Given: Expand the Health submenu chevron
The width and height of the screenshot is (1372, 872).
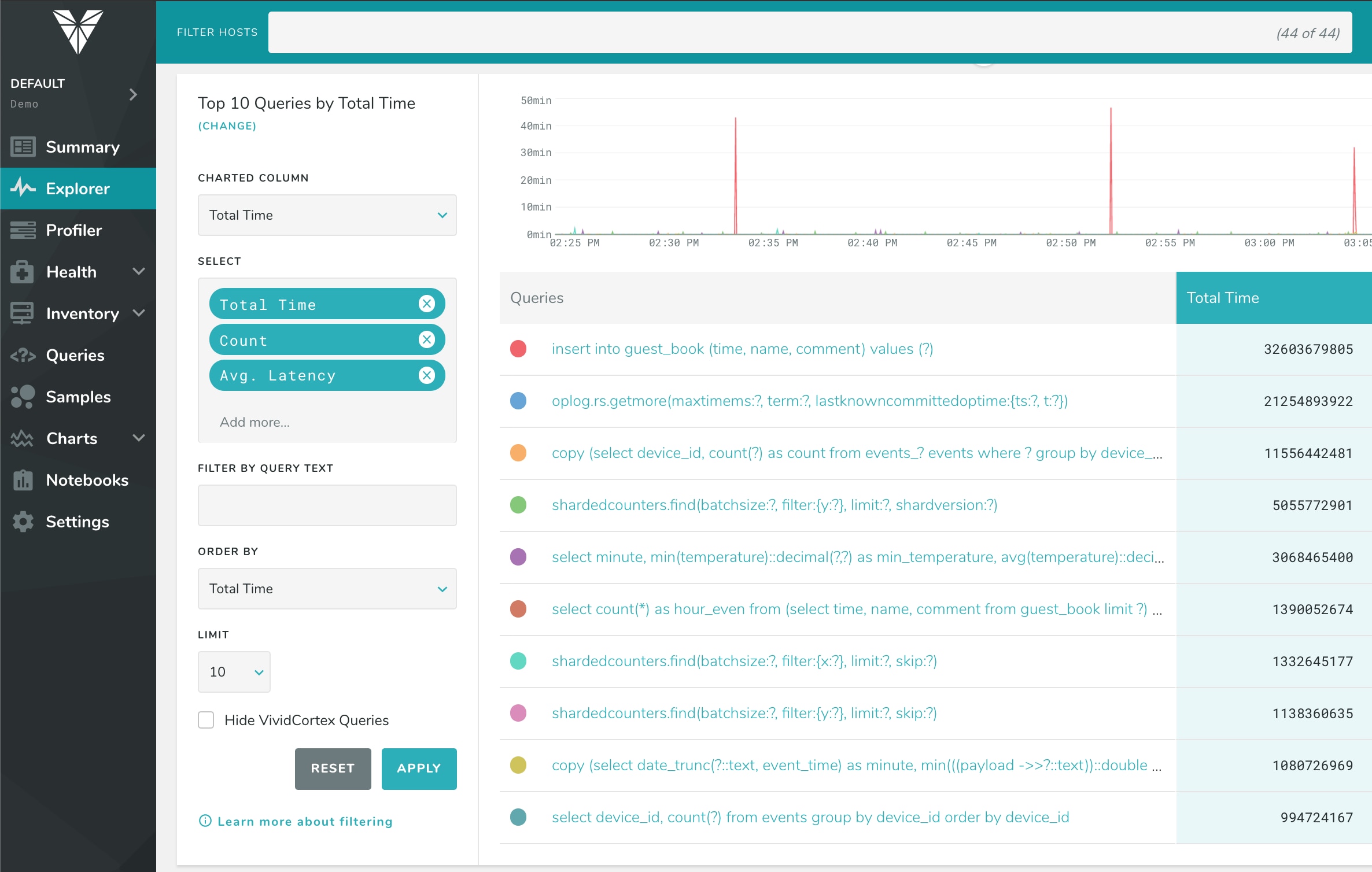Looking at the screenshot, I should [139, 271].
